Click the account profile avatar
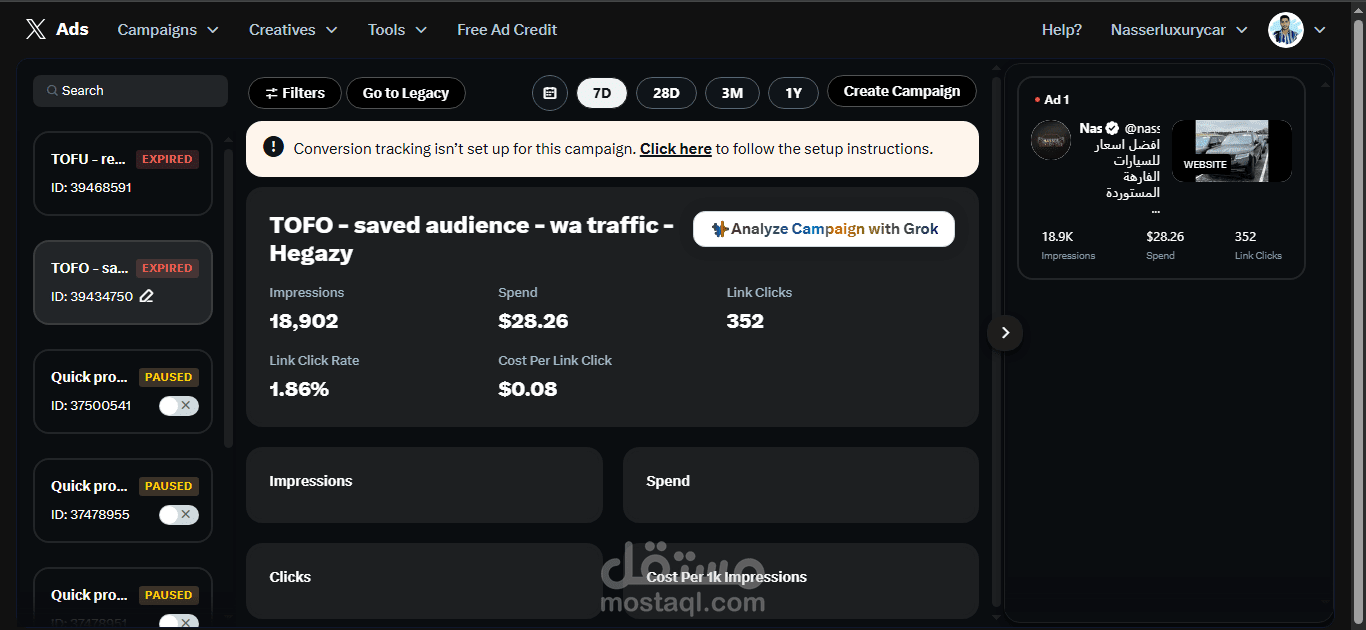 tap(1286, 30)
